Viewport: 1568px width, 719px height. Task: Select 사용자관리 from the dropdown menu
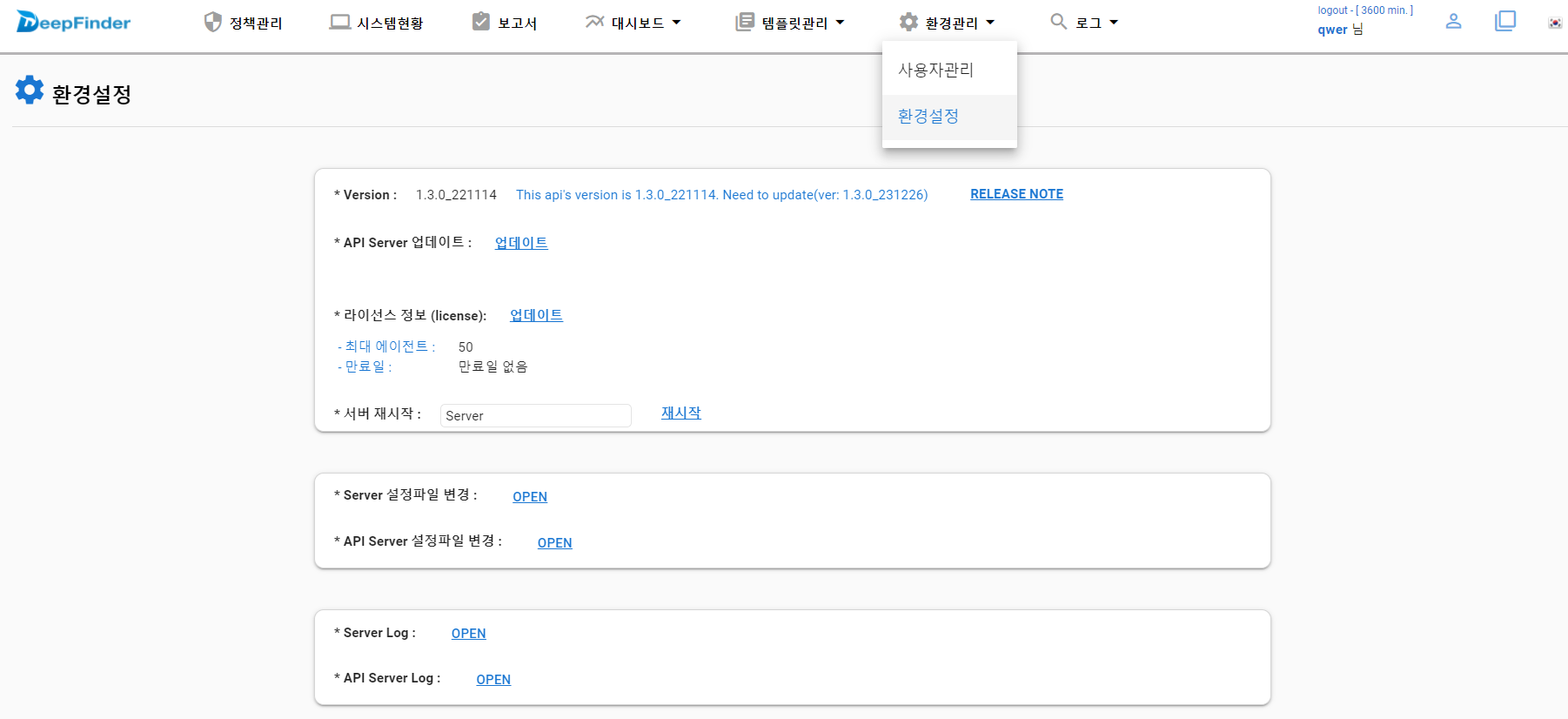(x=949, y=70)
